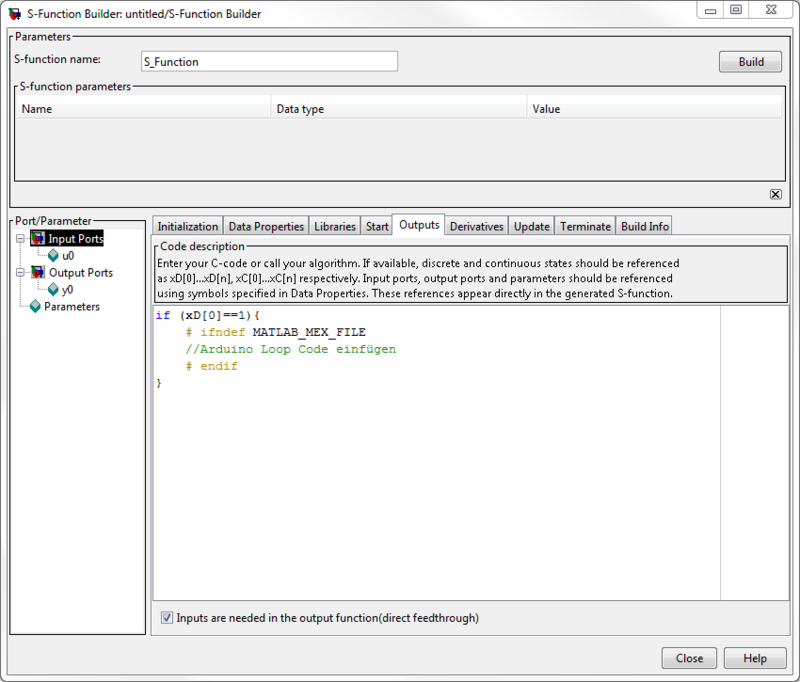Collapse the Input Ports tree node
Viewport: 800px width, 682px height.
pos(21,239)
